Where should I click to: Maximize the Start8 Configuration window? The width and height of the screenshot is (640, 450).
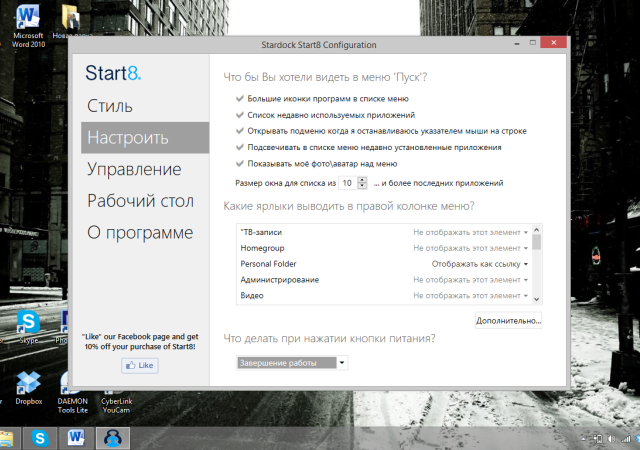(533, 42)
